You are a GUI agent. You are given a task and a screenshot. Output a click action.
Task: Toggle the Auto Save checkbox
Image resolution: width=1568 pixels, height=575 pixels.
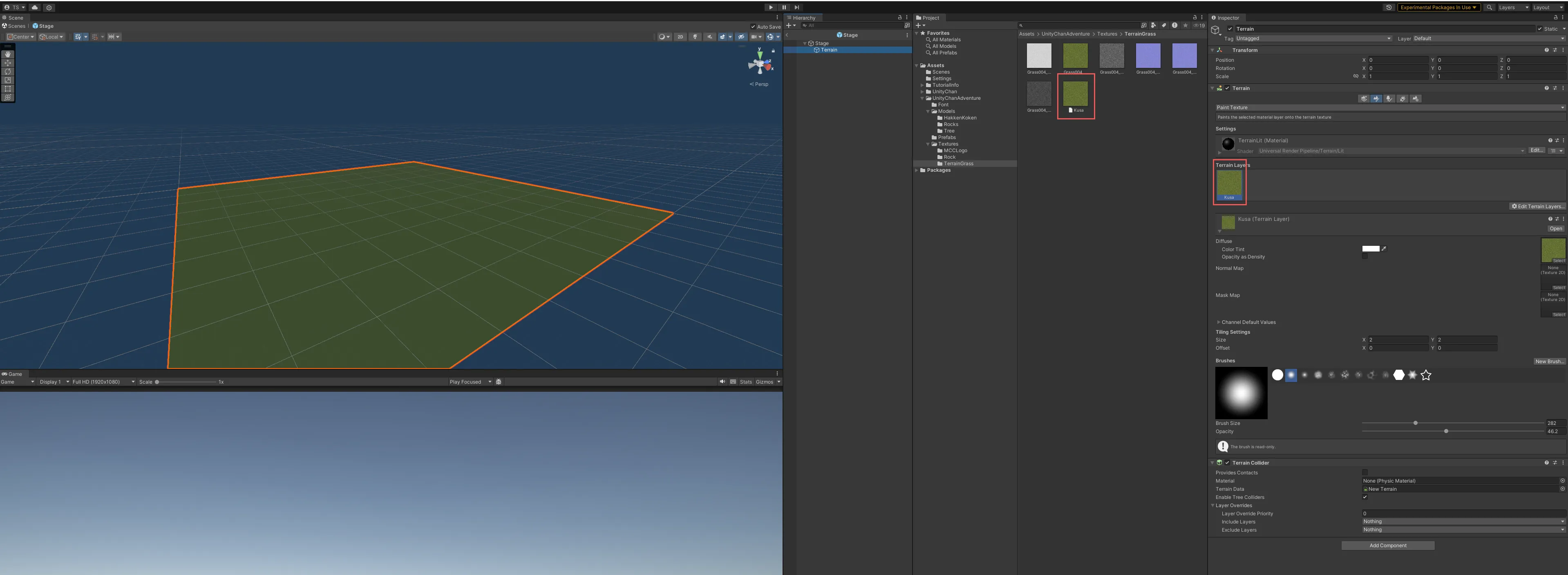click(753, 27)
